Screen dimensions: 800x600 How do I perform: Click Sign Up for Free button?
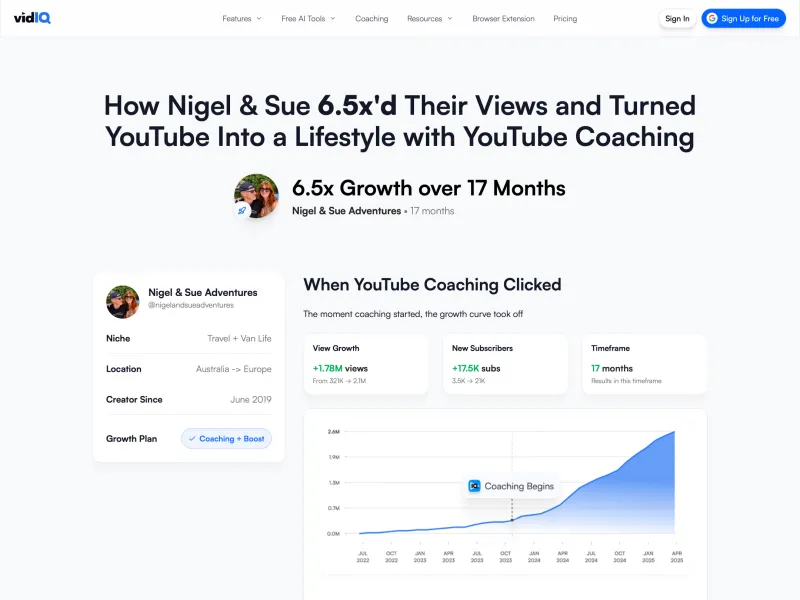point(743,18)
